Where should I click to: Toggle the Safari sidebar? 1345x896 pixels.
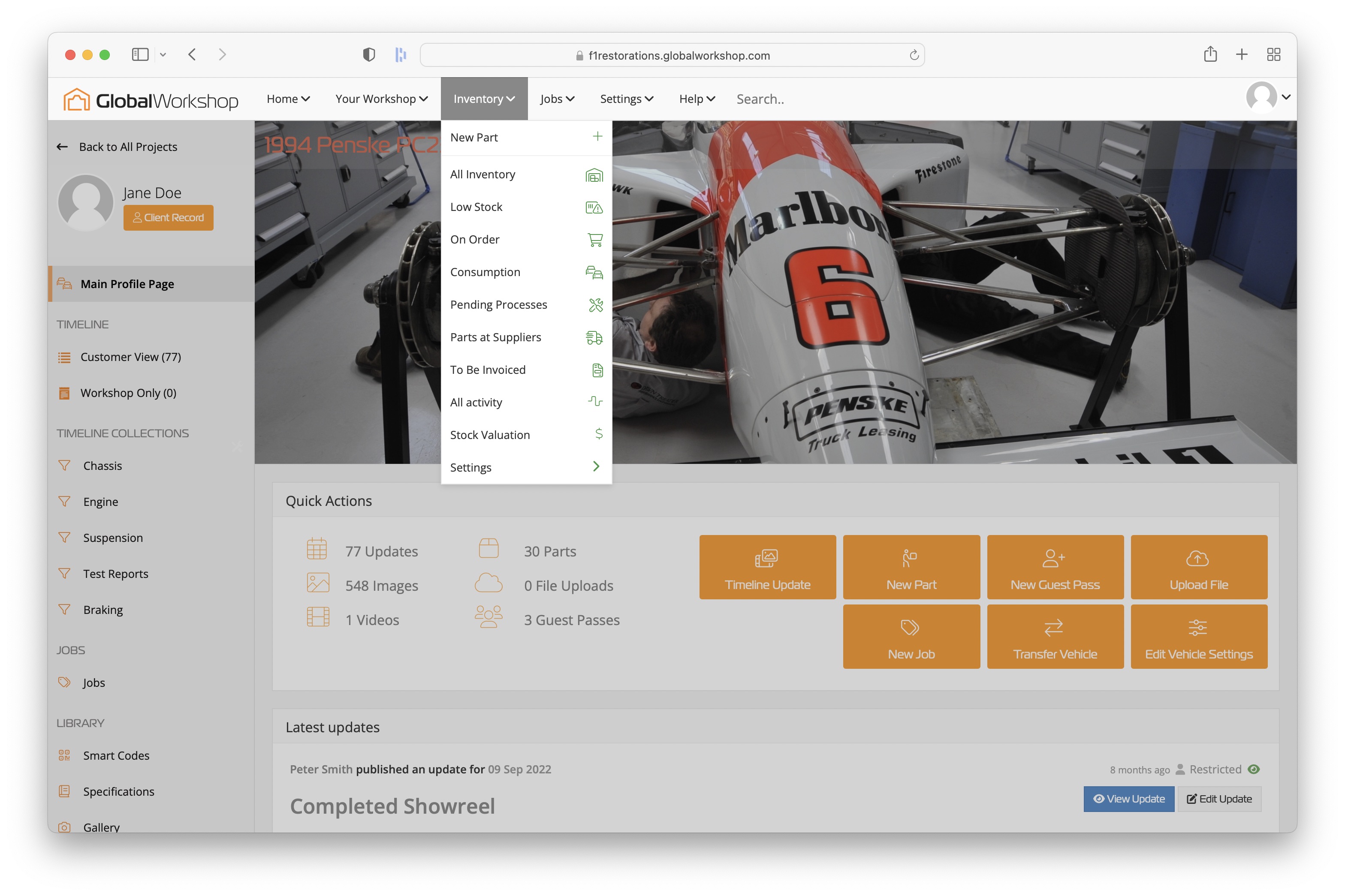(x=140, y=54)
